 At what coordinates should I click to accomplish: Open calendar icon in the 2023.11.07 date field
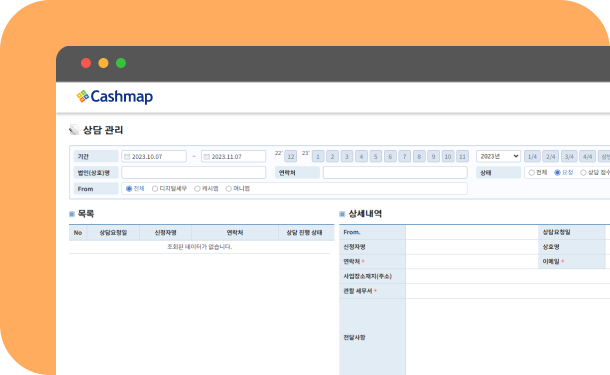tap(207, 156)
